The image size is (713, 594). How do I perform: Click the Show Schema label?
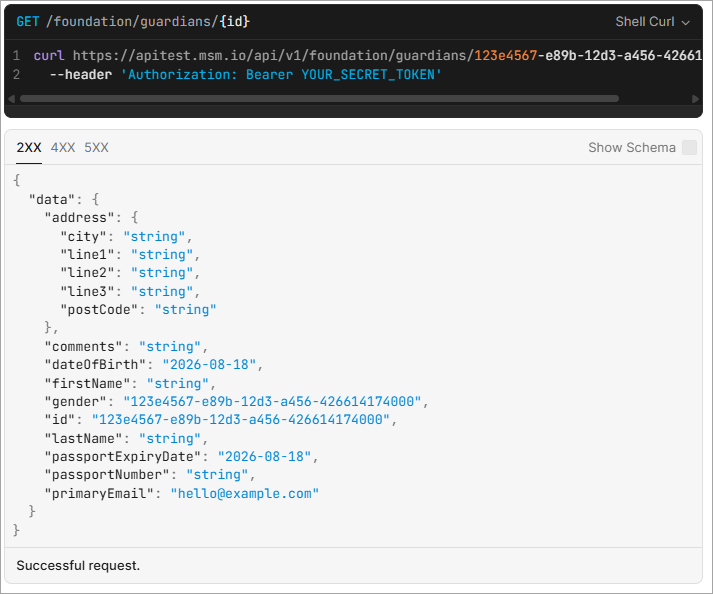(632, 147)
